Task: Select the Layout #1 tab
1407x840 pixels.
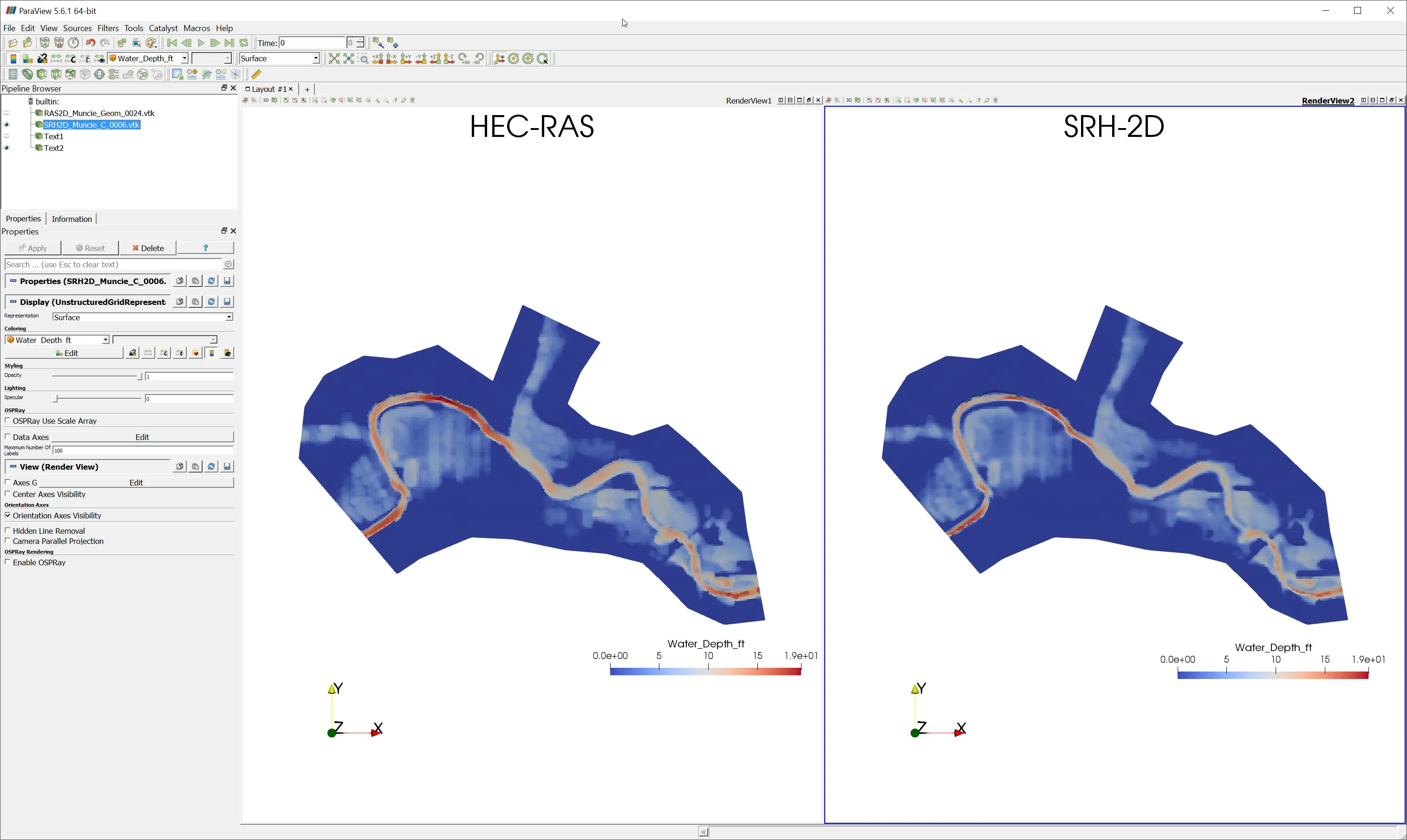Action: click(x=269, y=89)
